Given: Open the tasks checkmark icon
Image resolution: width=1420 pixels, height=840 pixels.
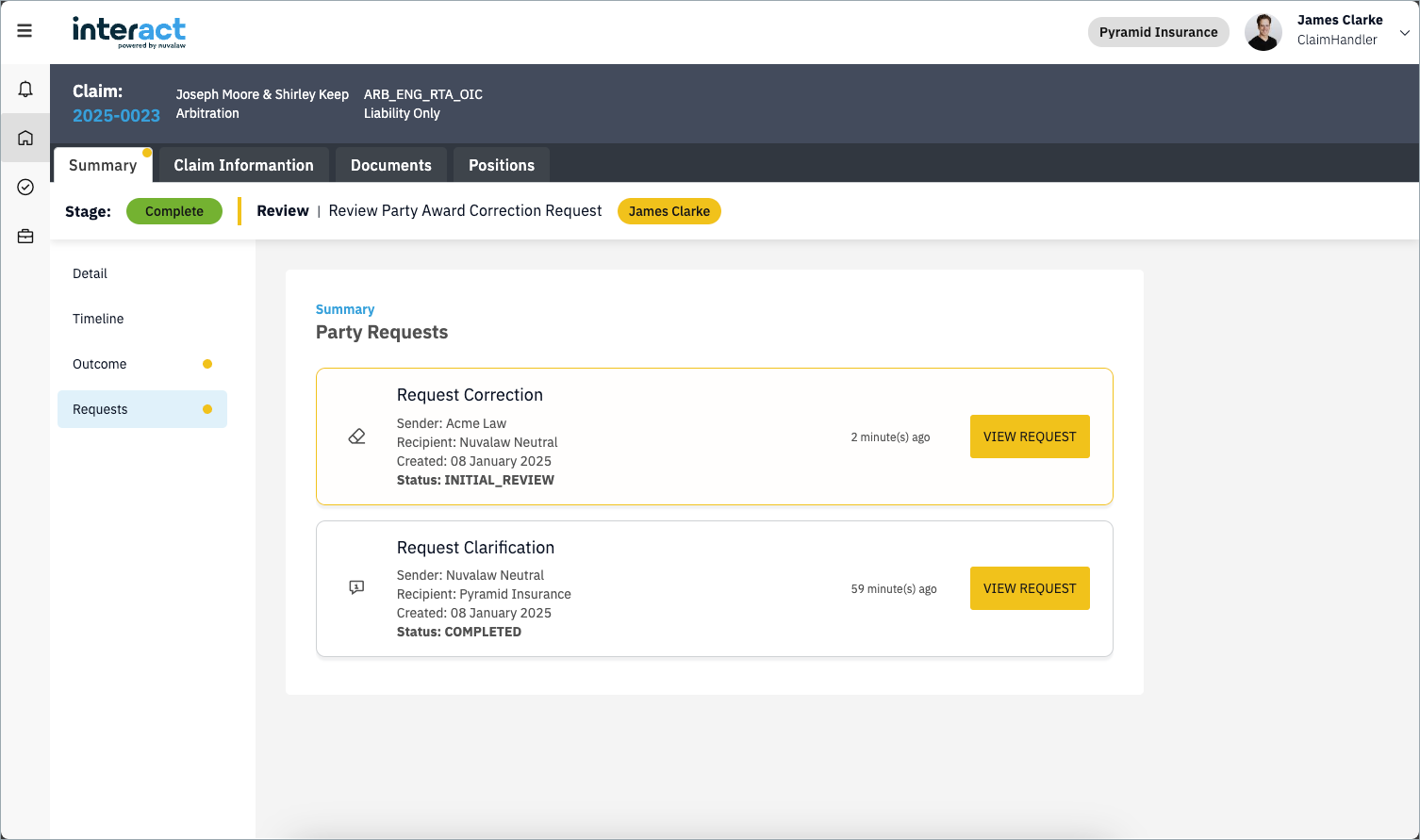Looking at the screenshot, I should (25, 187).
